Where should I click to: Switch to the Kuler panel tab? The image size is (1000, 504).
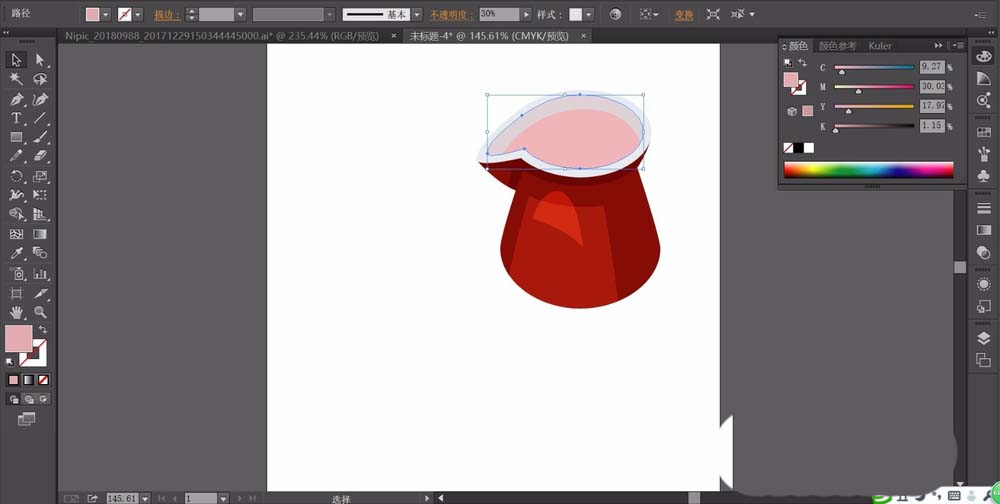coord(880,45)
